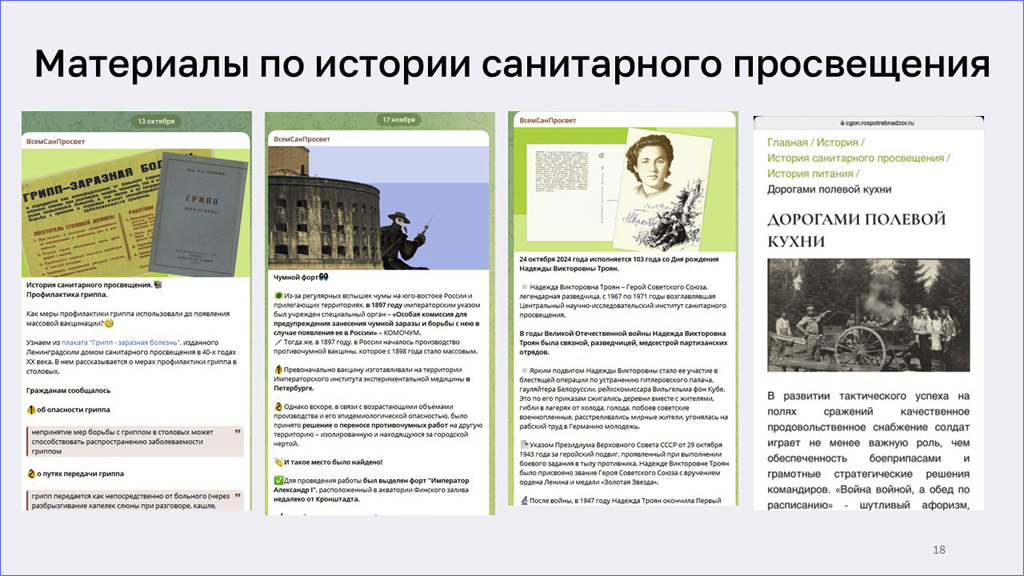Viewport: 1024px width, 576px height.
Task: Open the "Главная" breadcrumb link
Action: click(787, 143)
